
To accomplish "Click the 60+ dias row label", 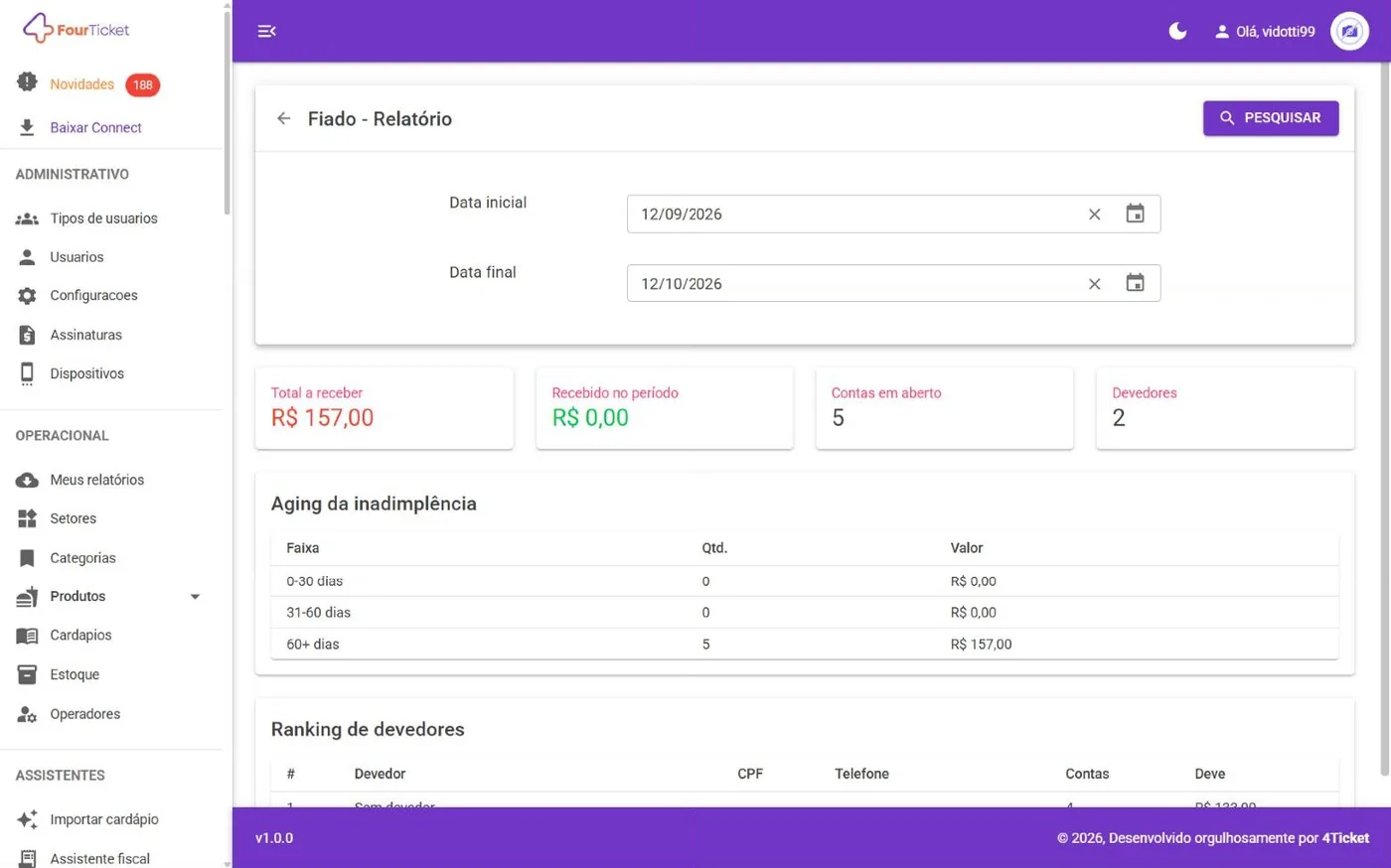I will [313, 645].
